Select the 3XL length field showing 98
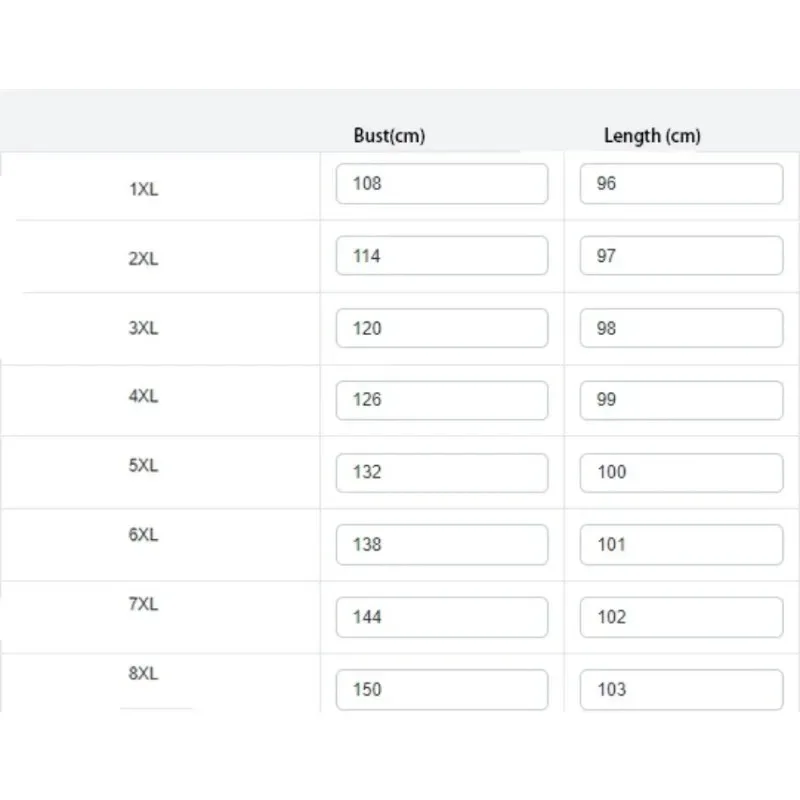This screenshot has height=800, width=800. [x=681, y=328]
